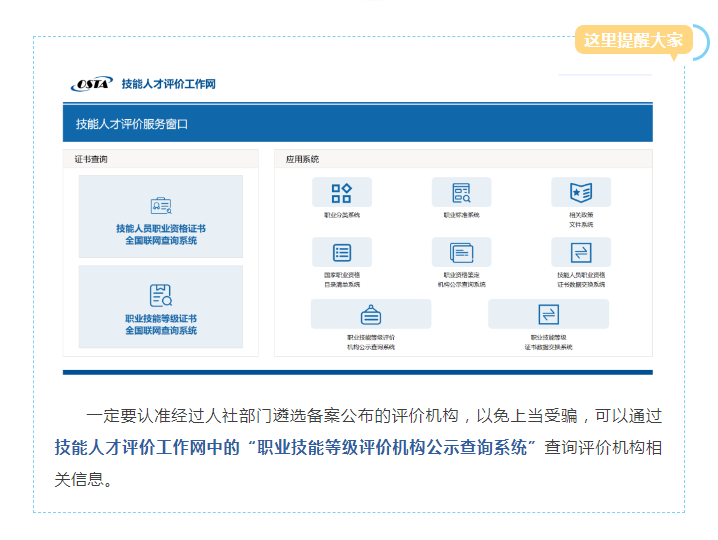Click the 技能人员职业资格证书 ID card icon
The width and height of the screenshot is (718, 540).
(161, 206)
